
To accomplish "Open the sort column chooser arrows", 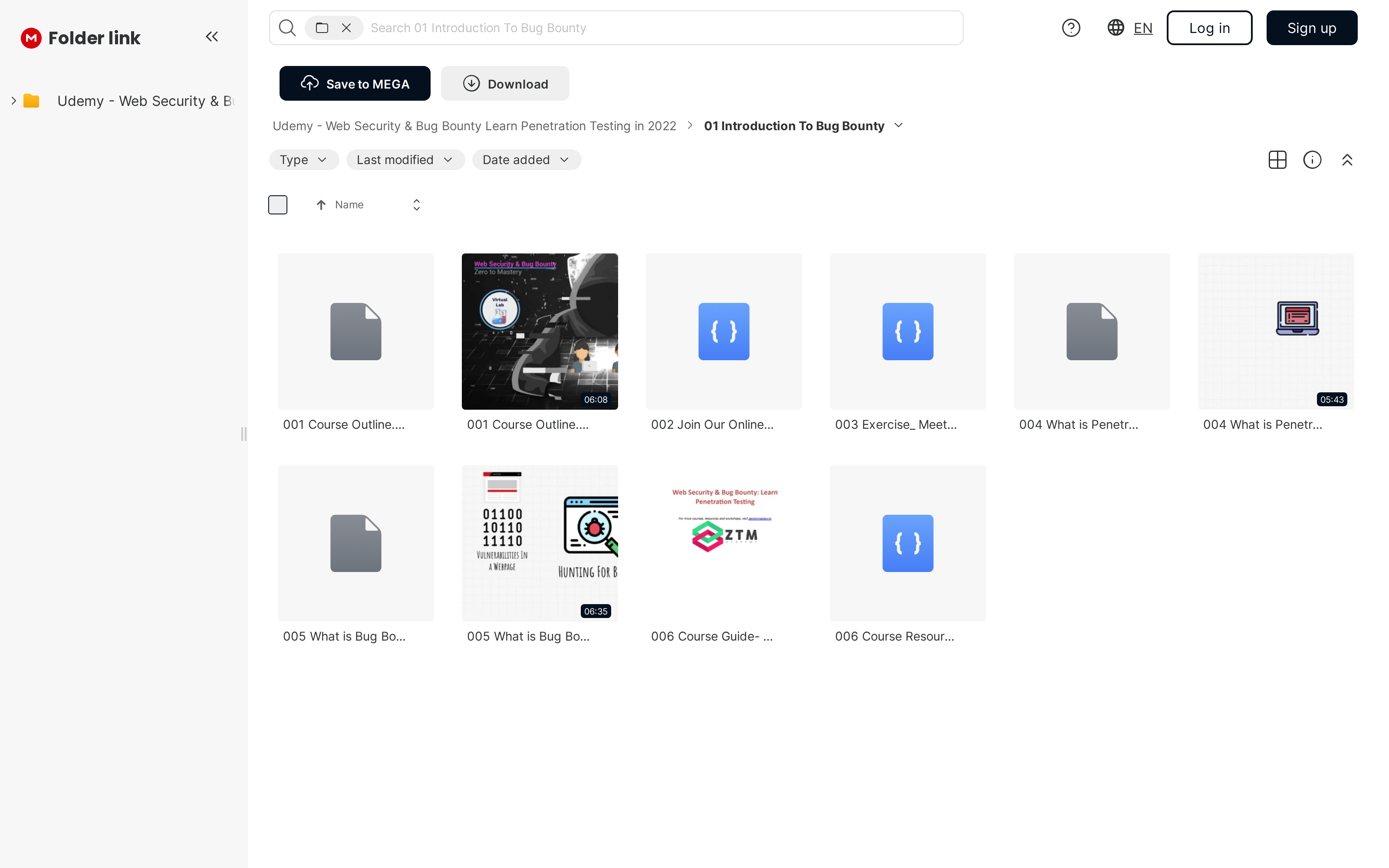I will pos(416,205).
